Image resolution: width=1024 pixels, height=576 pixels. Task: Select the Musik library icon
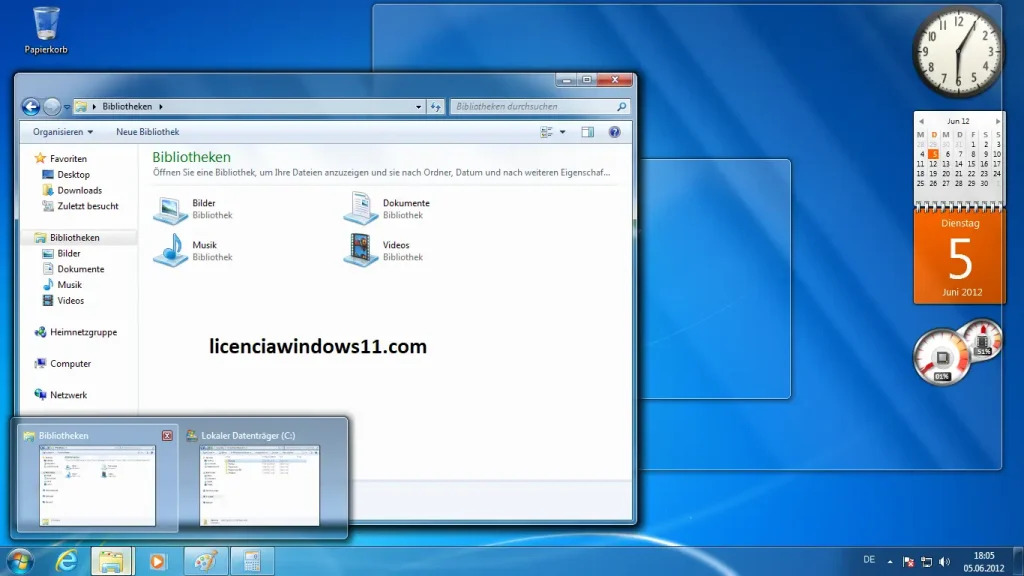pos(170,251)
